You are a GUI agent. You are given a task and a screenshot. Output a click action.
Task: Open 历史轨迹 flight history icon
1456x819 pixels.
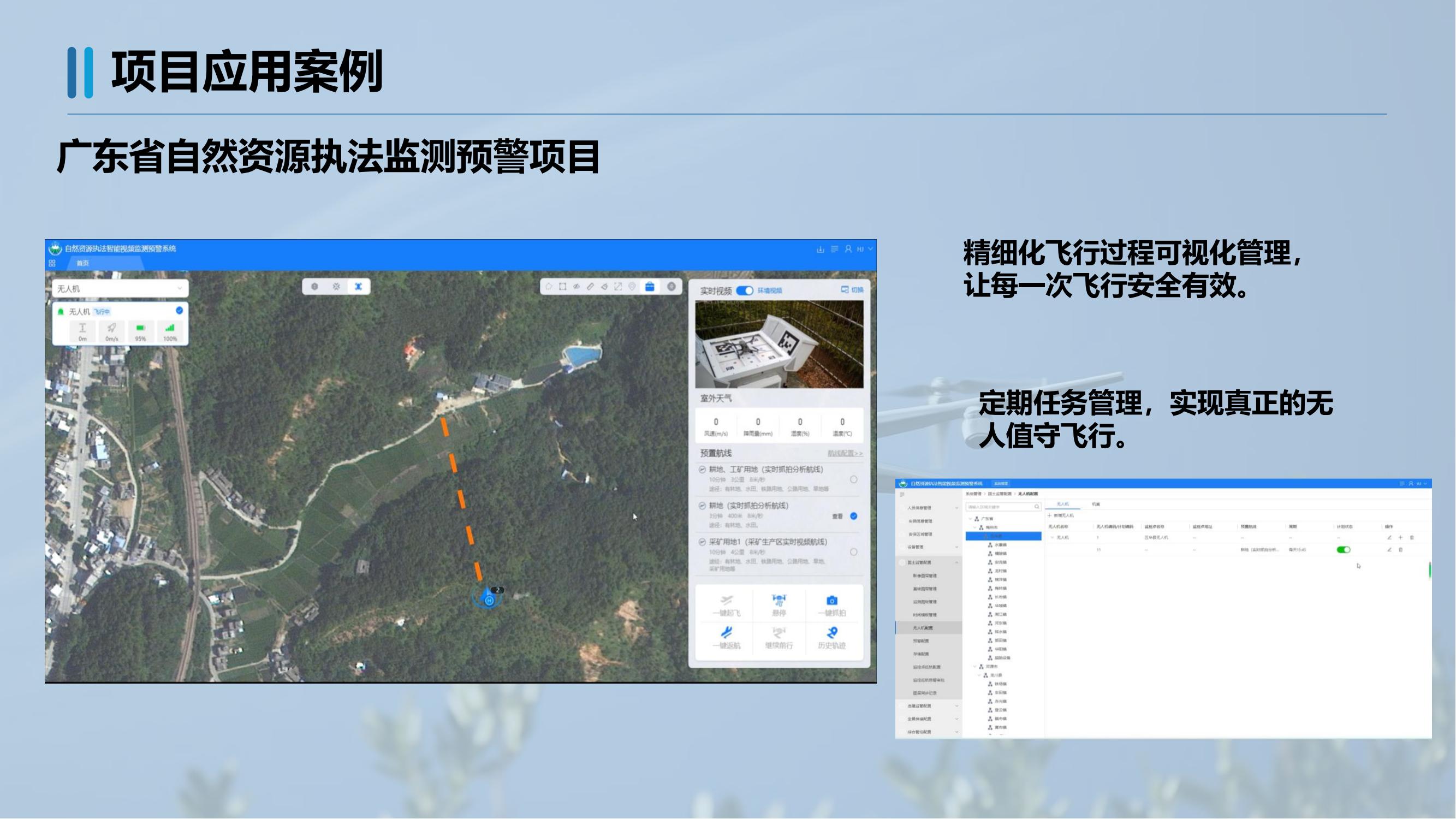[831, 632]
